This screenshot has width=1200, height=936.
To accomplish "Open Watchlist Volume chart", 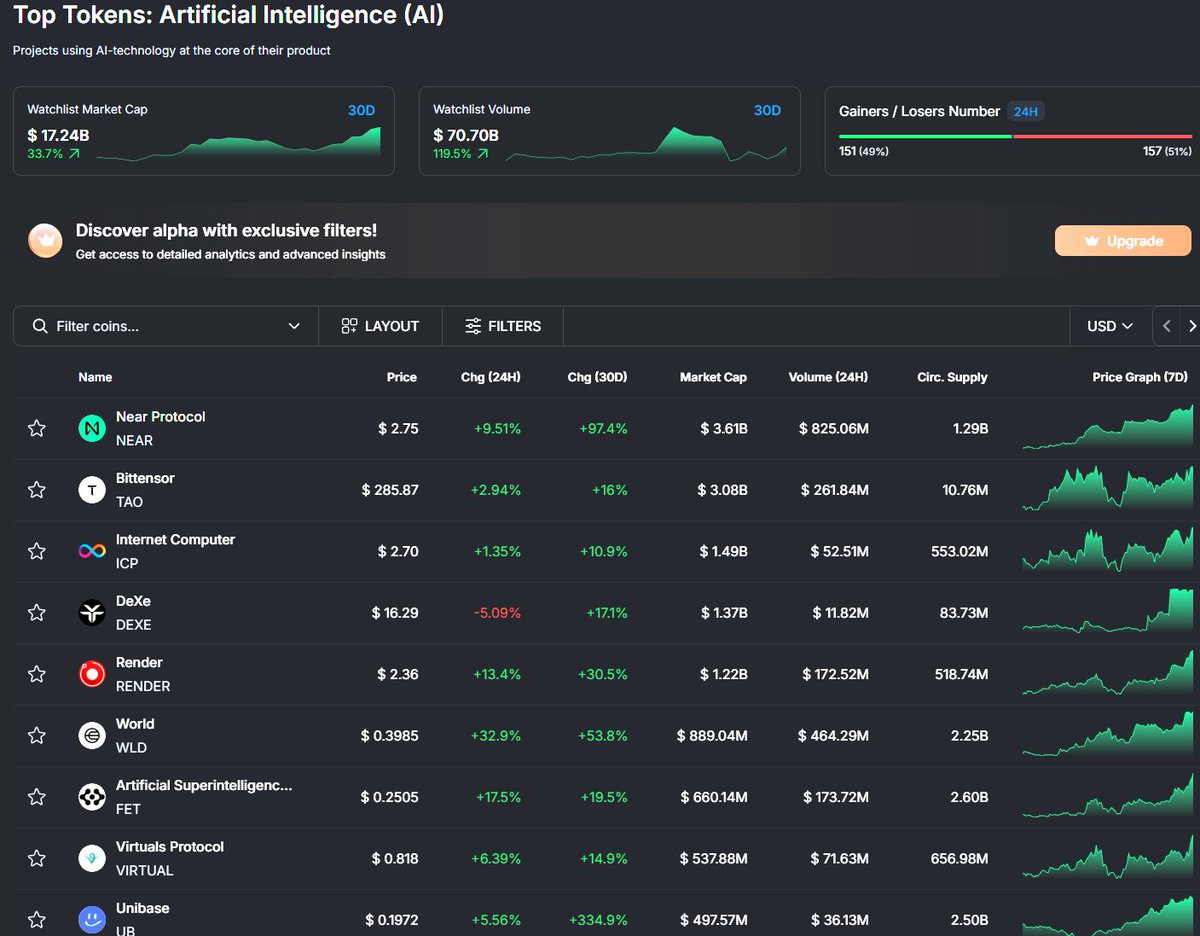I will [x=646, y=143].
